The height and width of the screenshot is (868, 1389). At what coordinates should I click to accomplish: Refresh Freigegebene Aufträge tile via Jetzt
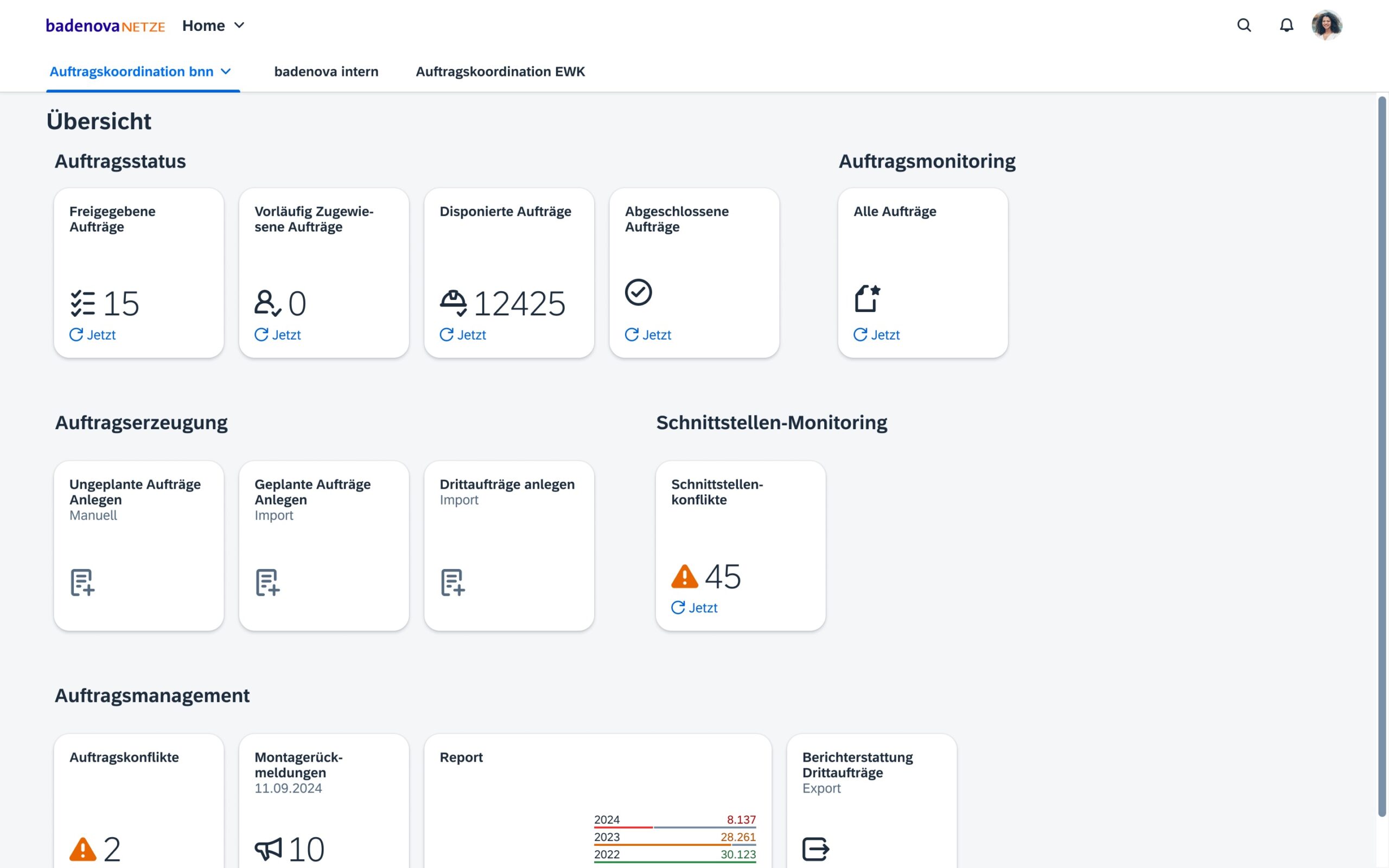92,335
